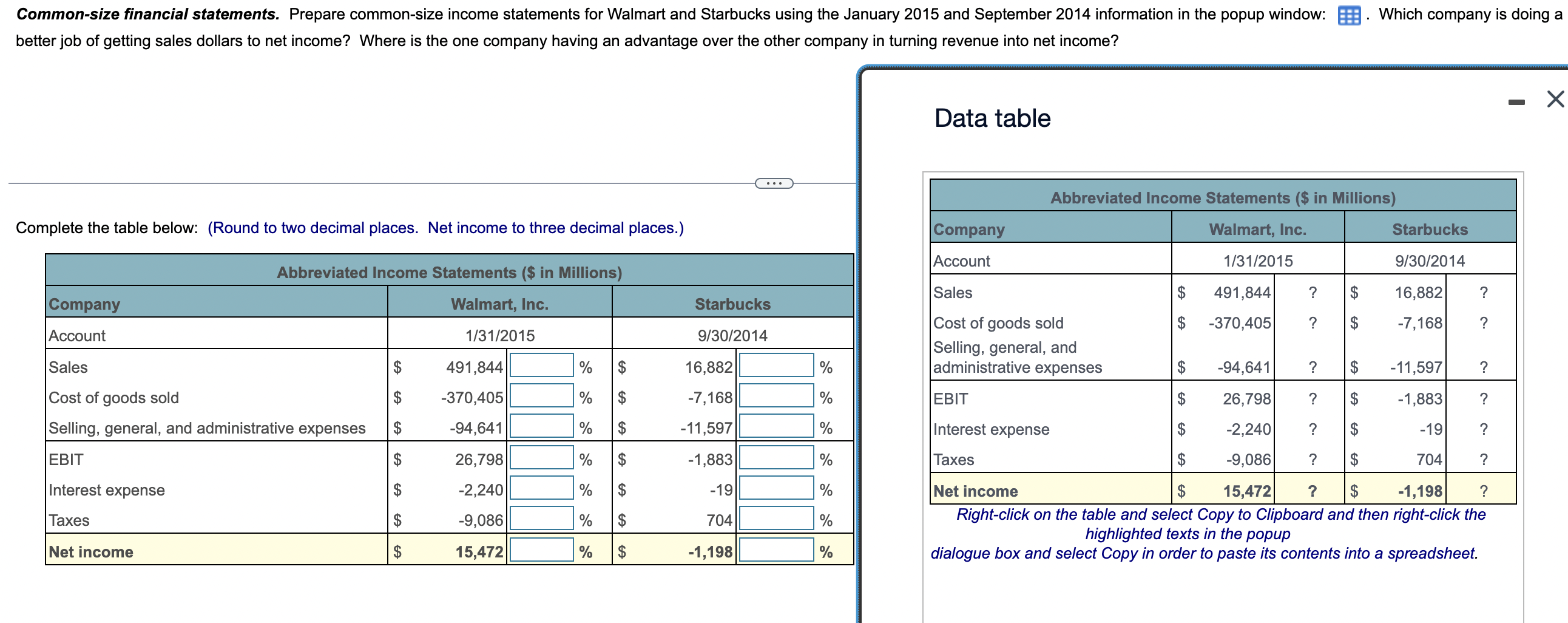
Task: Click Starbucks Interest expense percentage field
Action: pos(776,489)
